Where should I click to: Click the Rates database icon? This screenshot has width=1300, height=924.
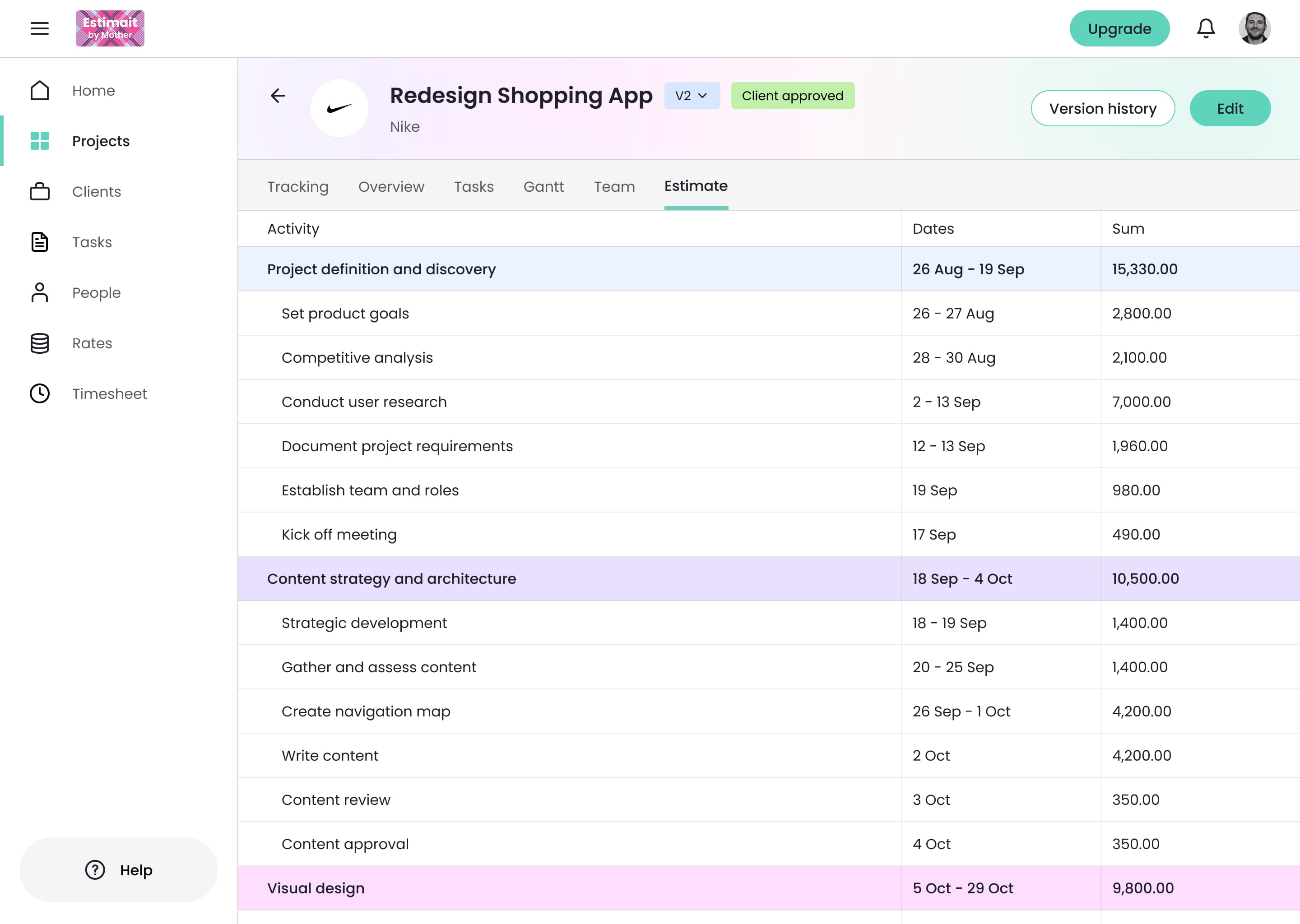39,343
